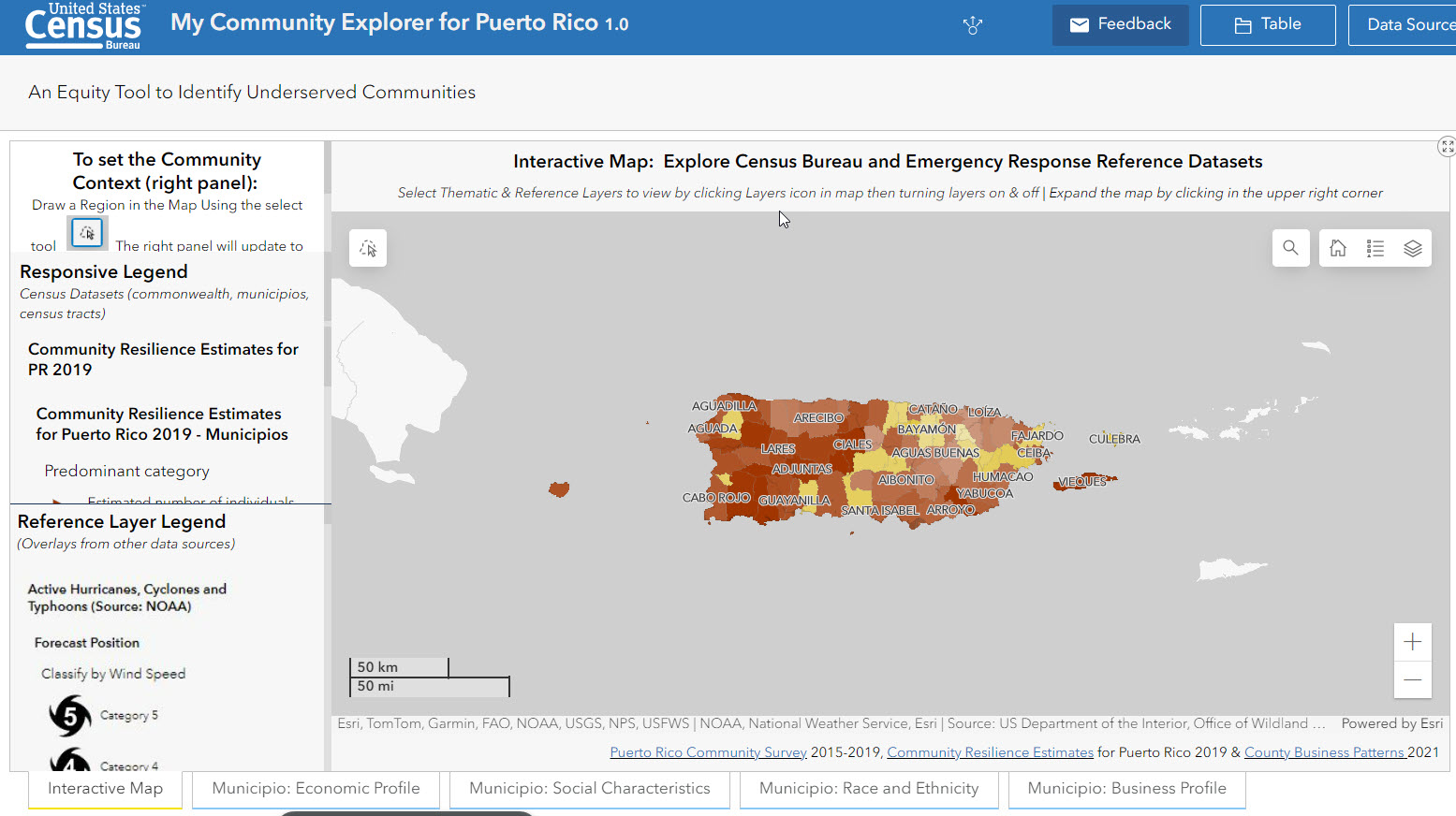Follow the Puerto Rico Community Survey link
The height and width of the screenshot is (816, 1456).
point(707,751)
